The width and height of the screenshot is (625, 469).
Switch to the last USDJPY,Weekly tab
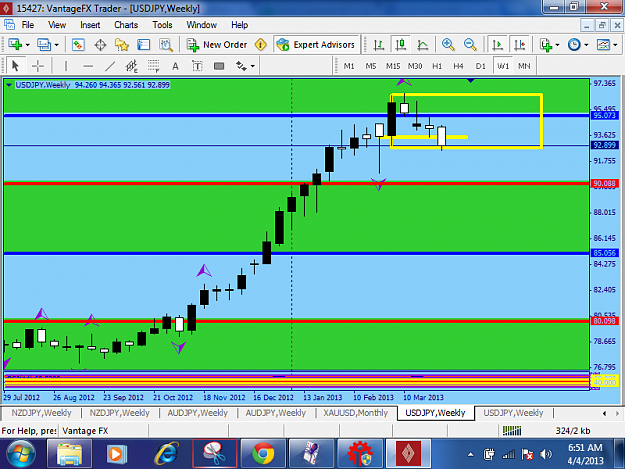tap(513, 413)
